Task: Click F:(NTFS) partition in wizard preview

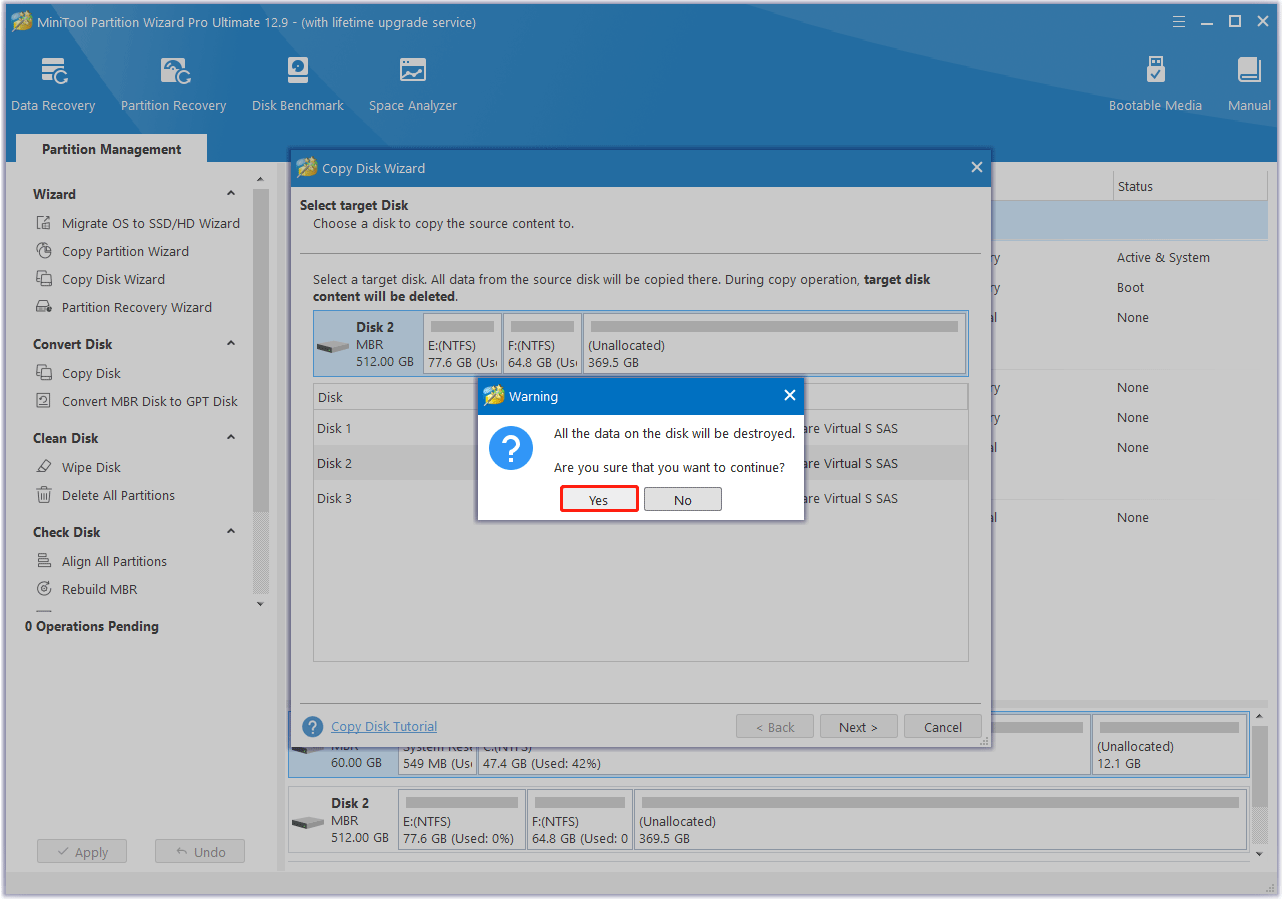Action: (541, 343)
